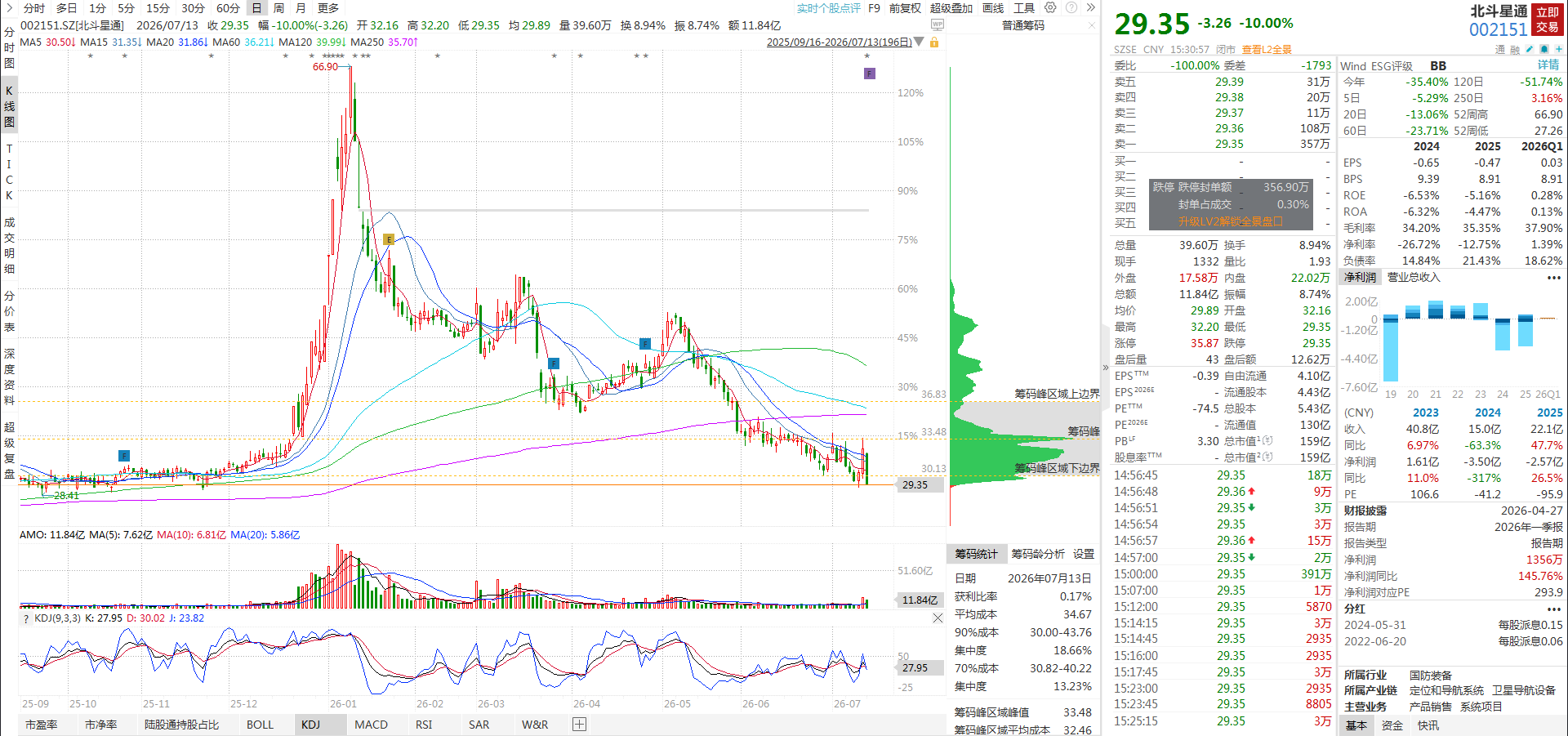This screenshot has height=736, width=1568.
Task: Open the 筹码统计 tab
Action: click(x=976, y=554)
